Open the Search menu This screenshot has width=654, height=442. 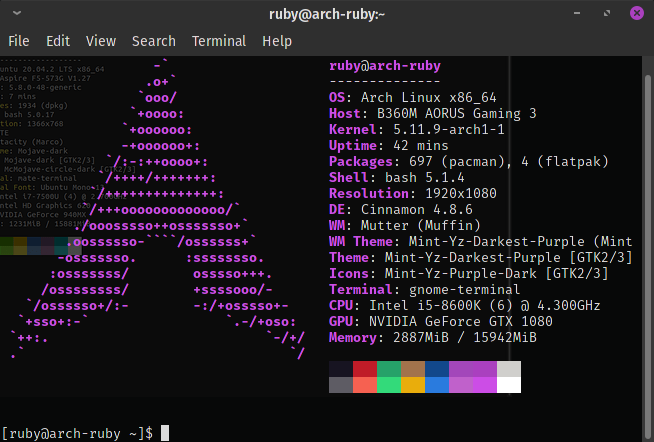coord(154,41)
